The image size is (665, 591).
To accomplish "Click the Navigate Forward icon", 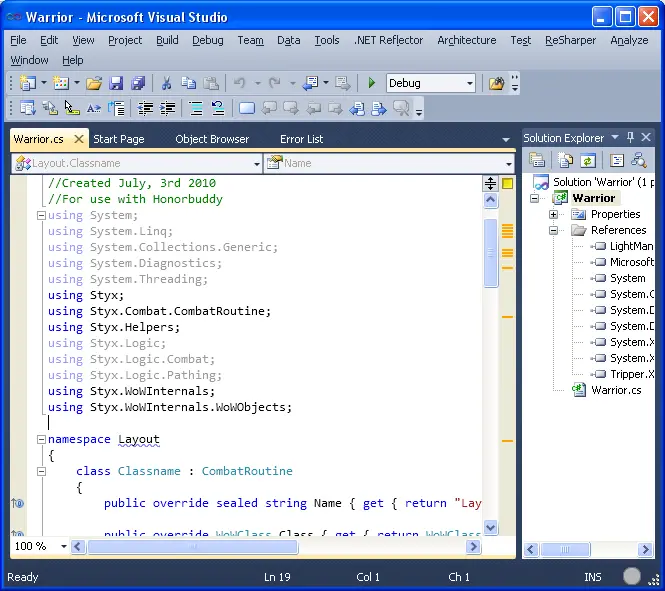I will 343,83.
